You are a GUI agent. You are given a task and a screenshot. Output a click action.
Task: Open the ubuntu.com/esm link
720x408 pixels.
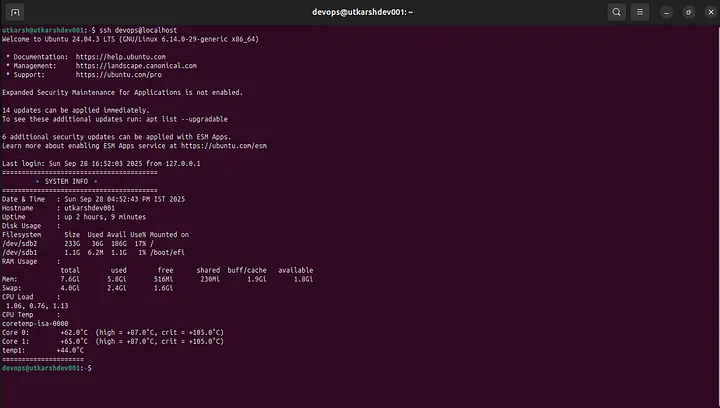224,145
